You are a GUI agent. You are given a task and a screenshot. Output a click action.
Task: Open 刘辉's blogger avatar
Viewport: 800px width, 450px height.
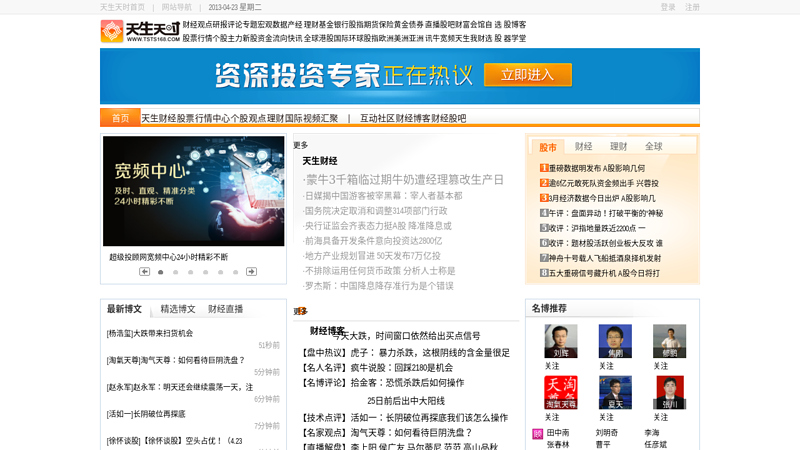(x=561, y=341)
